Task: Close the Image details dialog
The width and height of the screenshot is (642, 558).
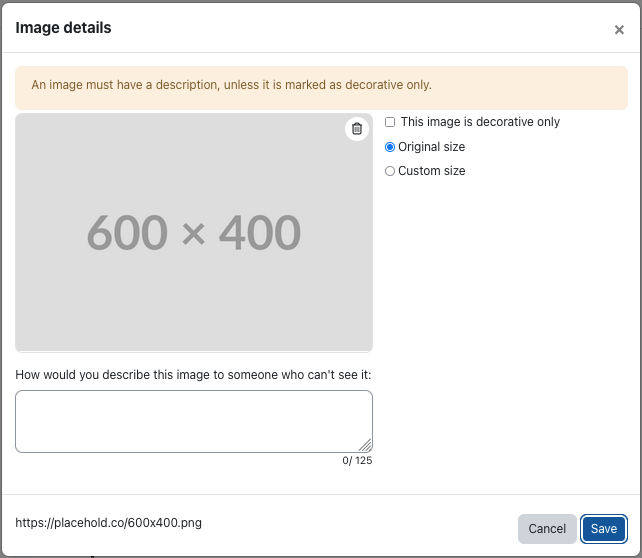Action: coord(619,29)
